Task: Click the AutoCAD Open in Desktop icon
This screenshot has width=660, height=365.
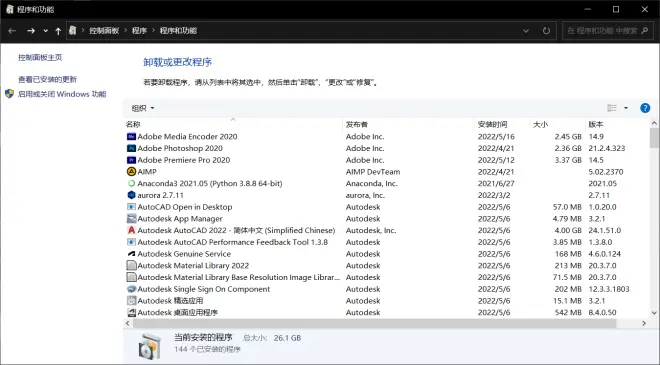Action: [x=131, y=207]
